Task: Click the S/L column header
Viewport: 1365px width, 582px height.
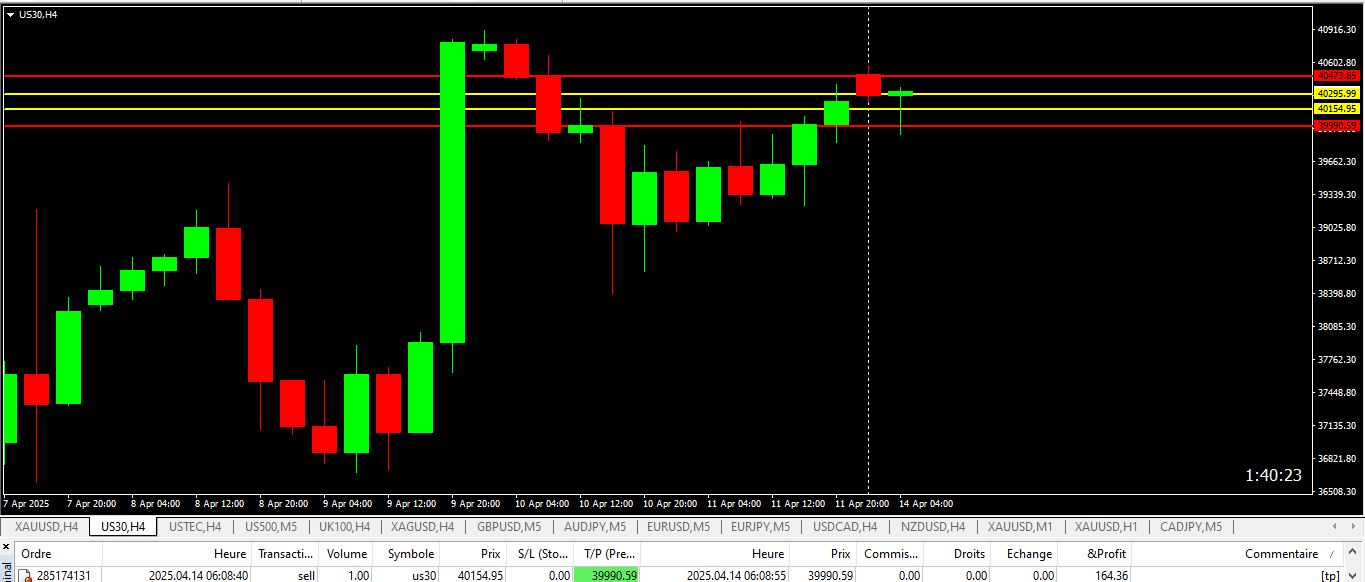Action: click(x=540, y=553)
